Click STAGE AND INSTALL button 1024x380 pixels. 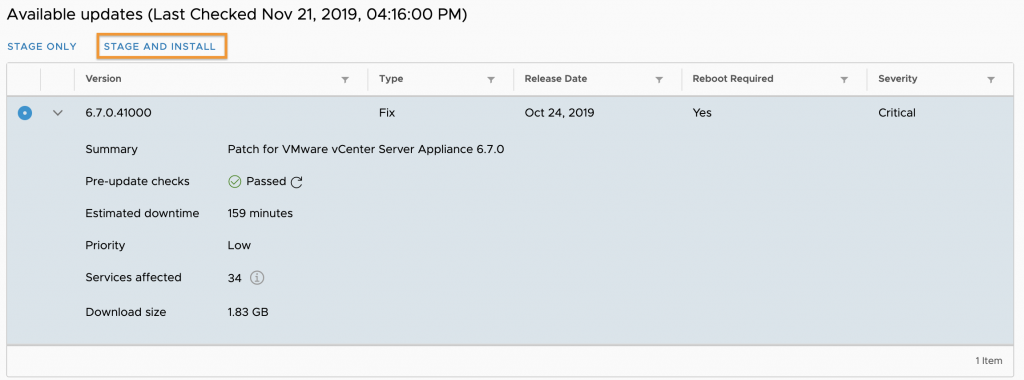pos(160,47)
